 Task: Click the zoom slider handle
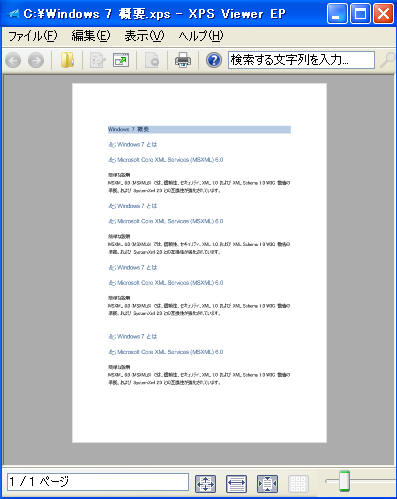coord(344,481)
